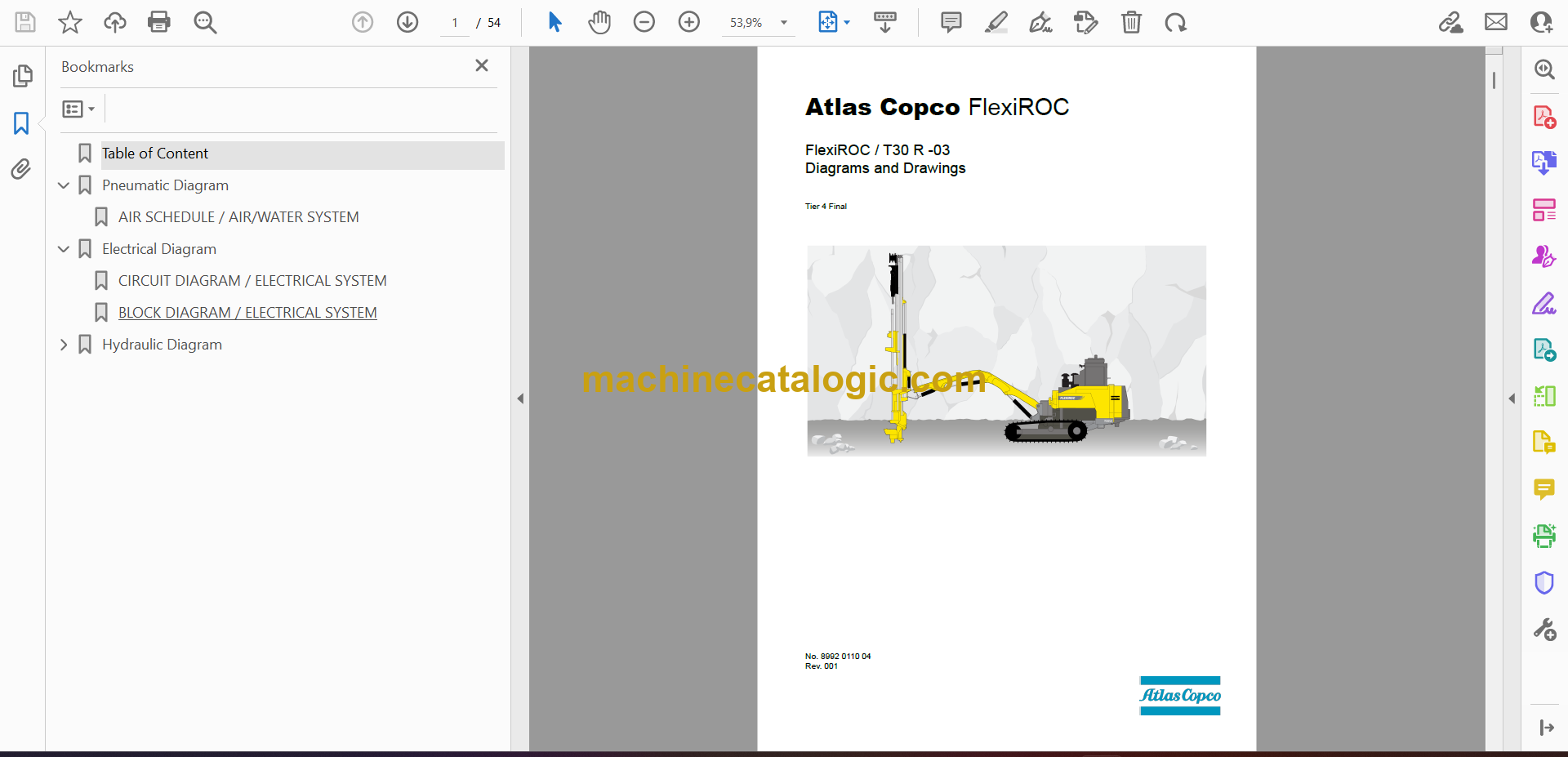Open the Sign document pen tool
1568x757 pixels.
[1041, 22]
